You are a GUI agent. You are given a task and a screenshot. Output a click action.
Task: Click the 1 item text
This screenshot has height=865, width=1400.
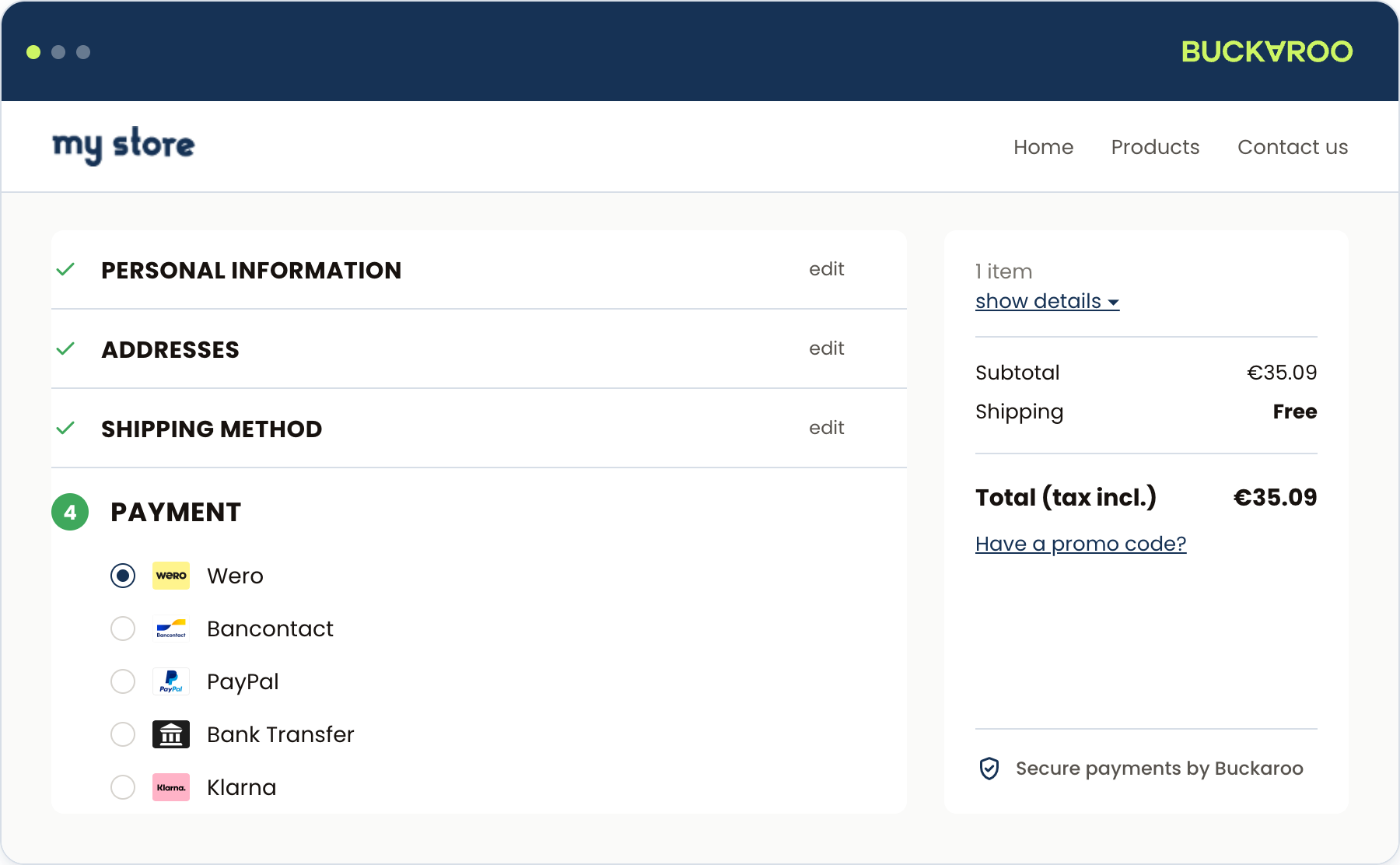1003,271
